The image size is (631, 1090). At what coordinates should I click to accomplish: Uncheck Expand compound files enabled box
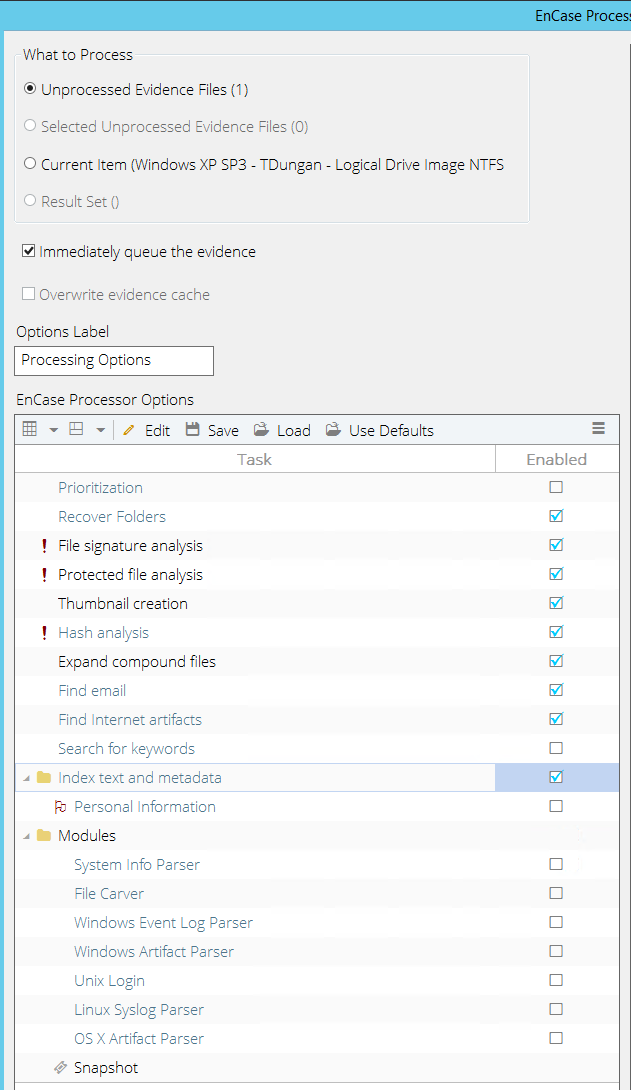coord(556,661)
